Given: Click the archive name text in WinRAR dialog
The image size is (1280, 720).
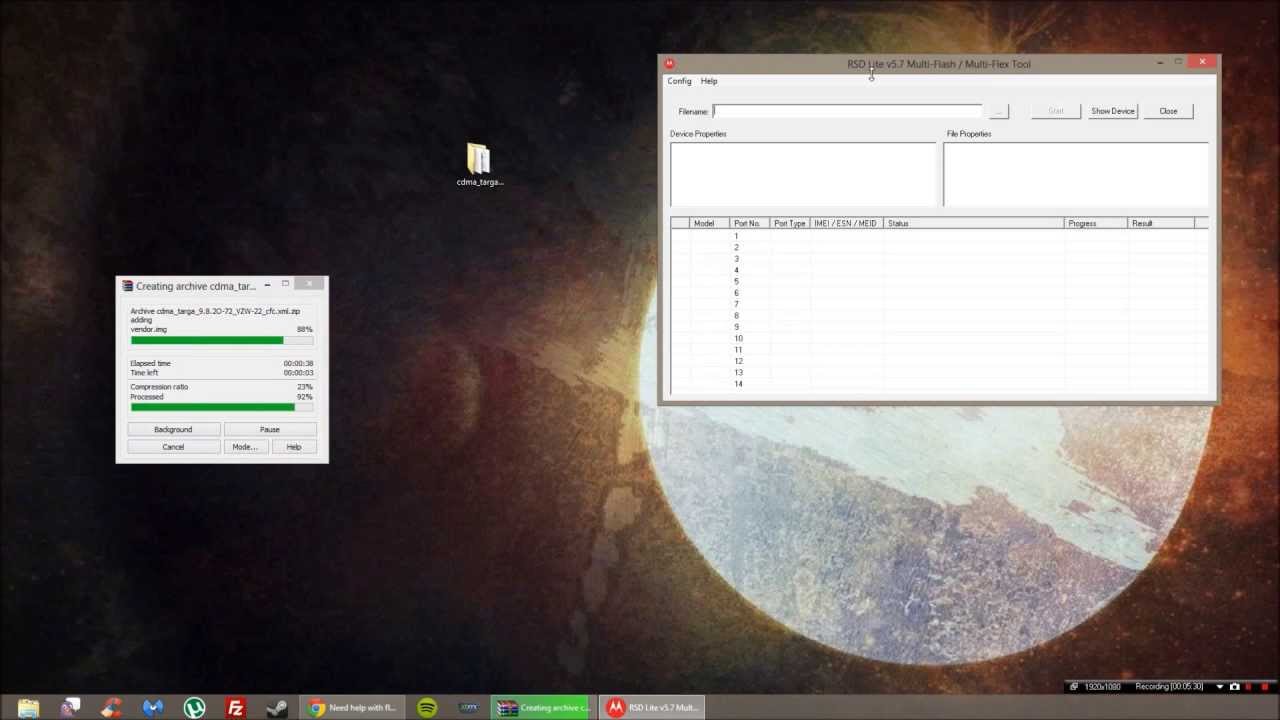Looking at the screenshot, I should coord(215,311).
